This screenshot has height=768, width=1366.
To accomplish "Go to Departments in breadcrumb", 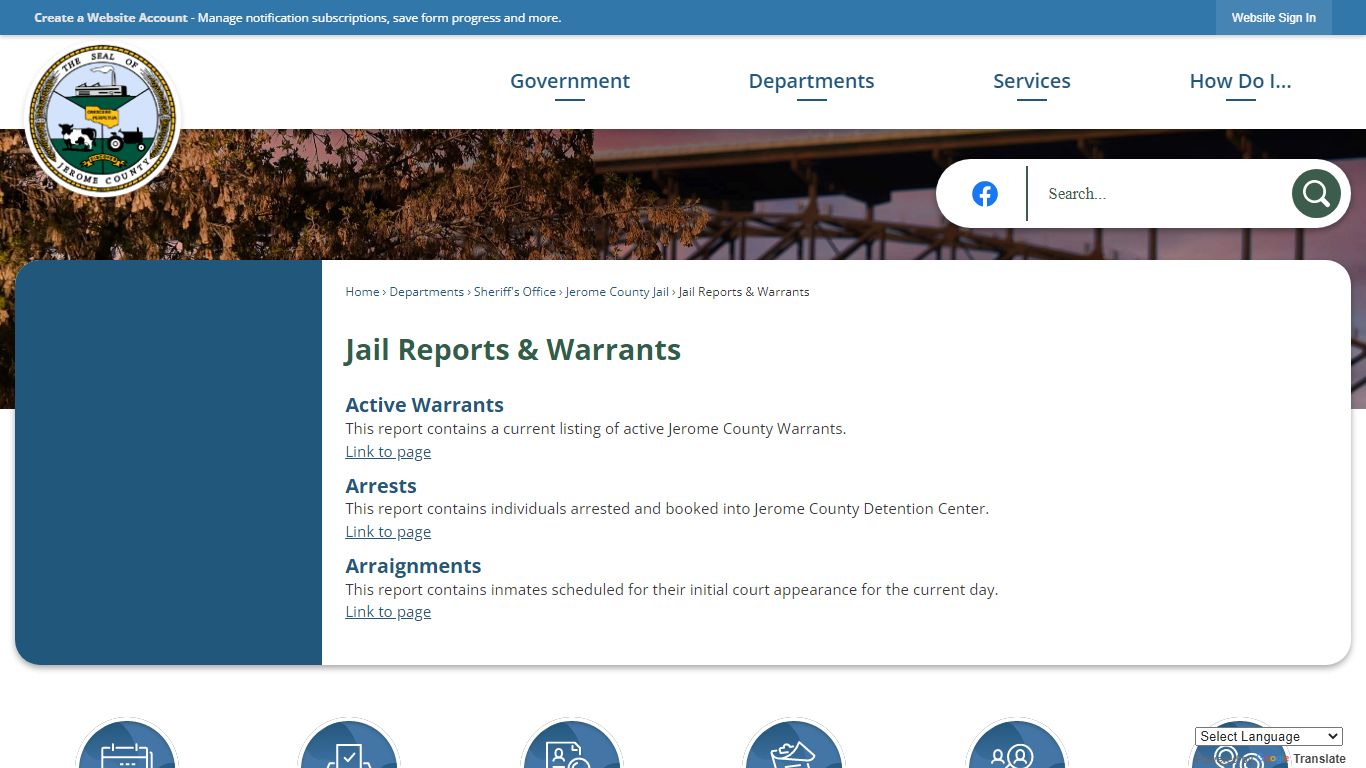I will (427, 292).
